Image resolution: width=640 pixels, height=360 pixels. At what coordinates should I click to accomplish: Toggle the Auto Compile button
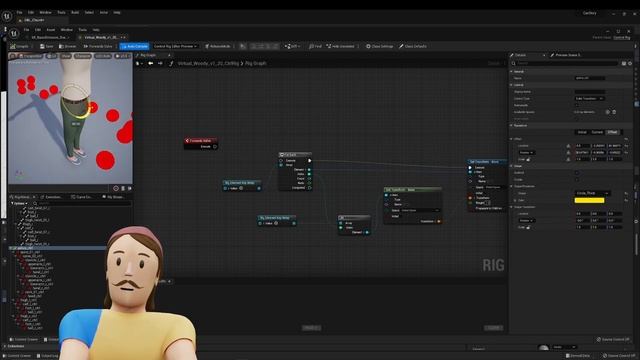point(134,47)
